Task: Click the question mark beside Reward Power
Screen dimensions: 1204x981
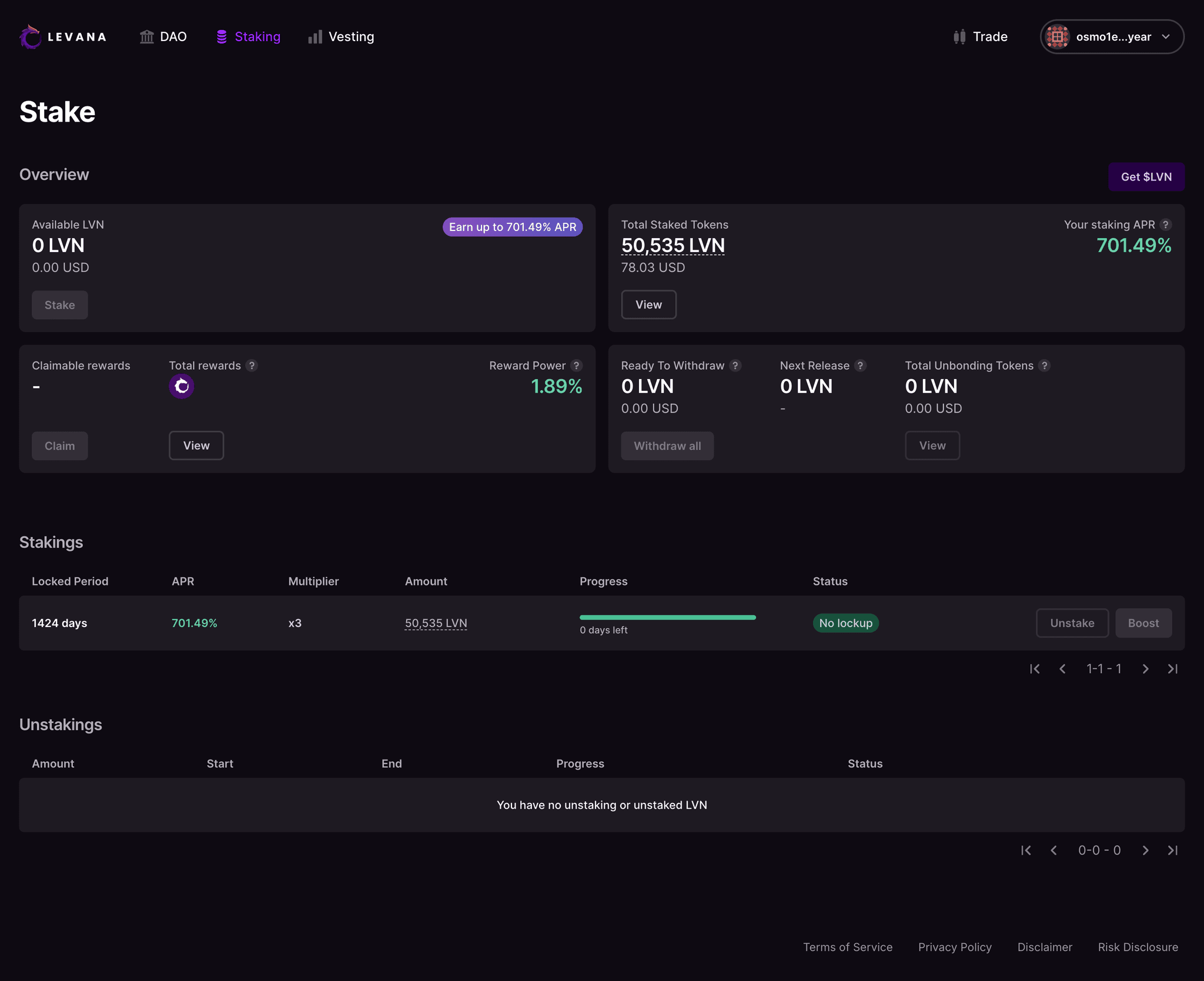Action: (x=577, y=365)
